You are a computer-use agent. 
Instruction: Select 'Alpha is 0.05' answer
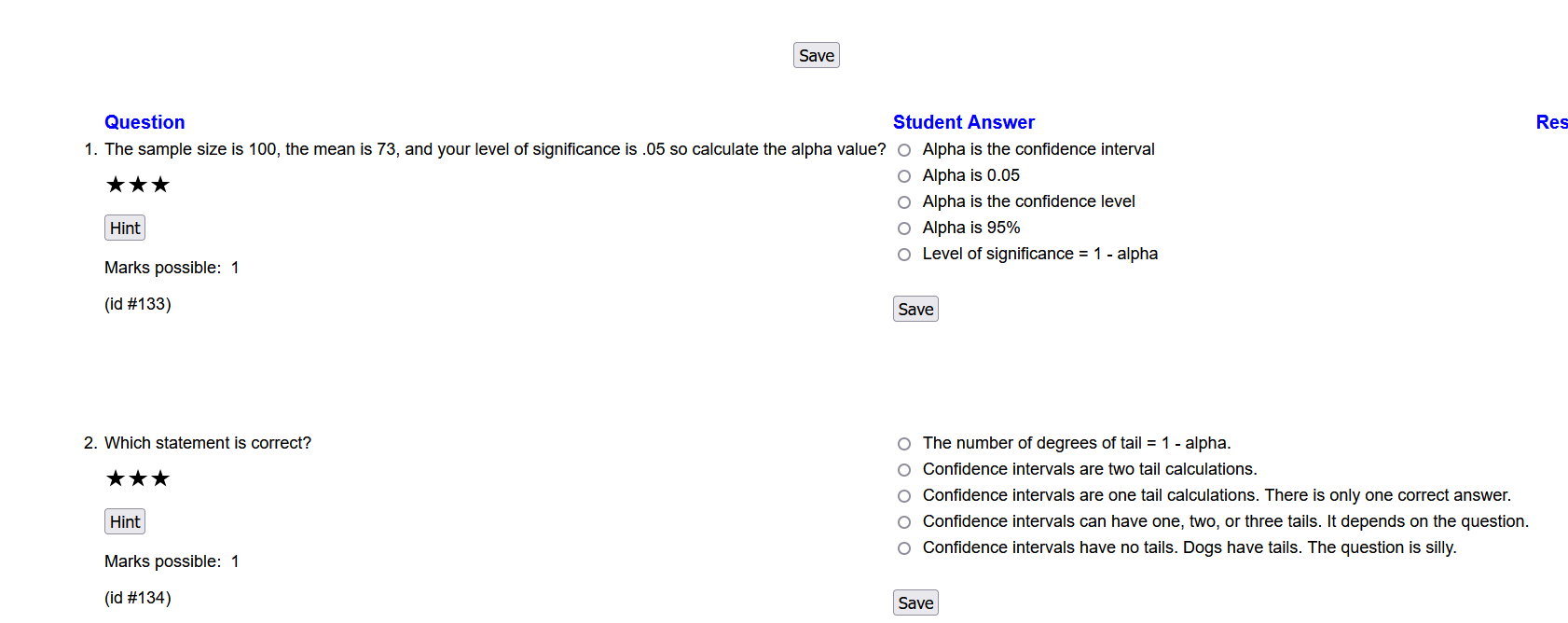903,175
